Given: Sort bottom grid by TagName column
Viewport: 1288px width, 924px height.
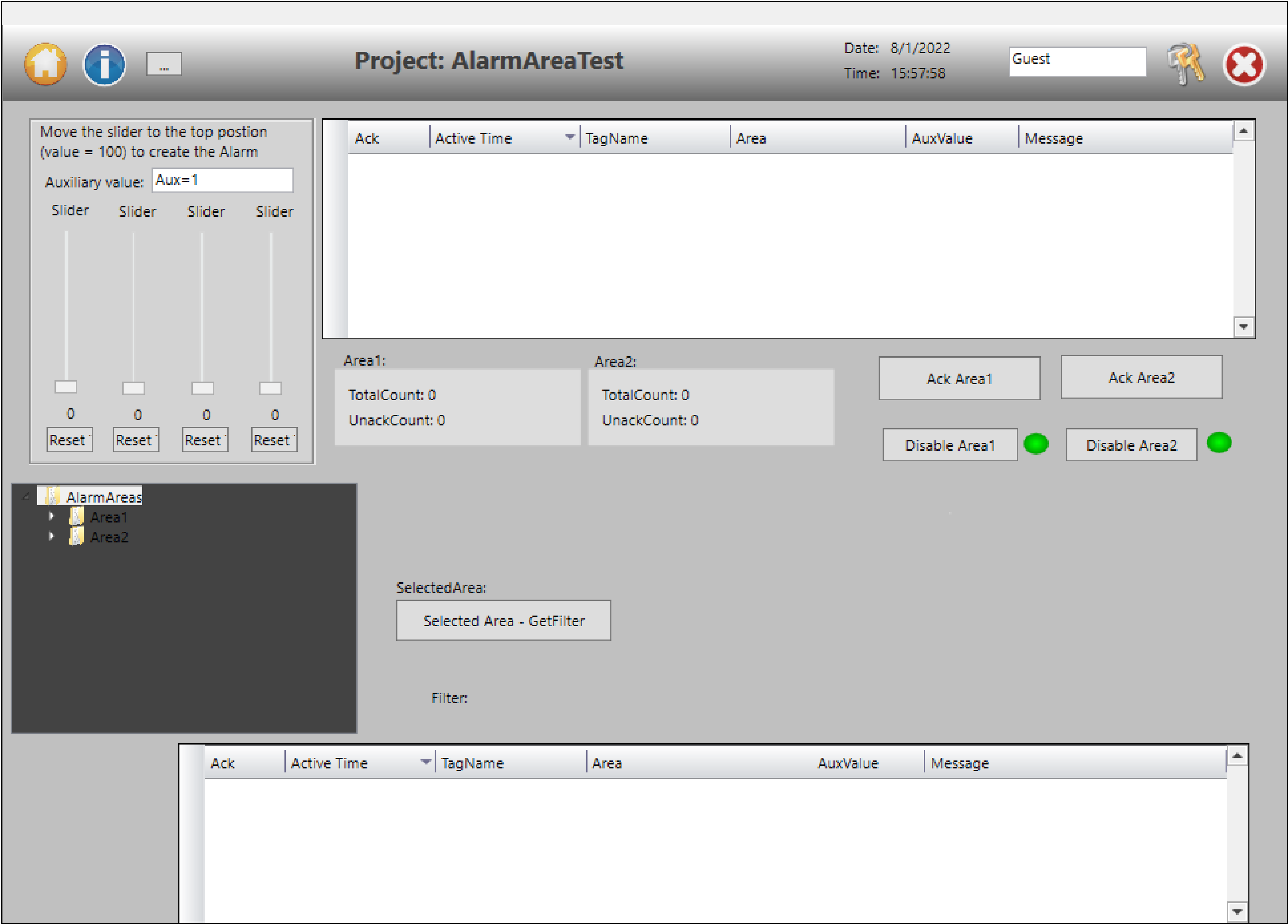Looking at the screenshot, I should coord(510,763).
